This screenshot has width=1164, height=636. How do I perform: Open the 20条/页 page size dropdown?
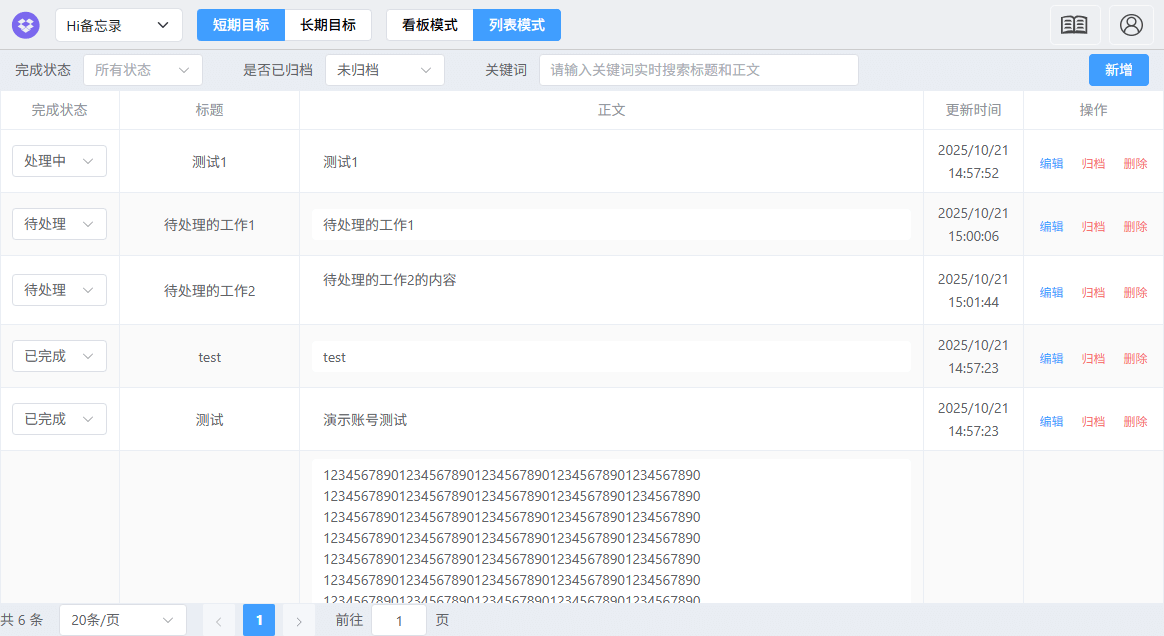point(122,620)
